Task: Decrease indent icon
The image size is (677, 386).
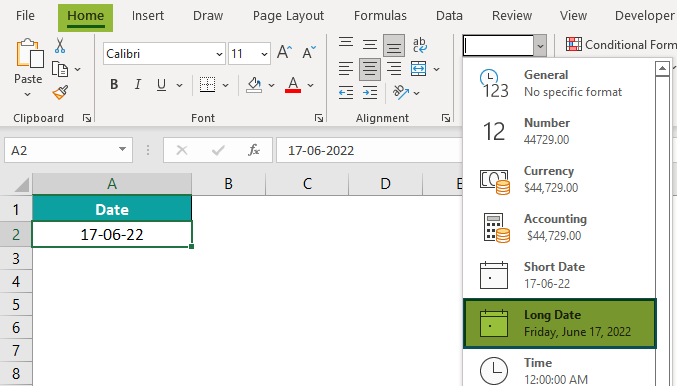Action: click(x=346, y=93)
